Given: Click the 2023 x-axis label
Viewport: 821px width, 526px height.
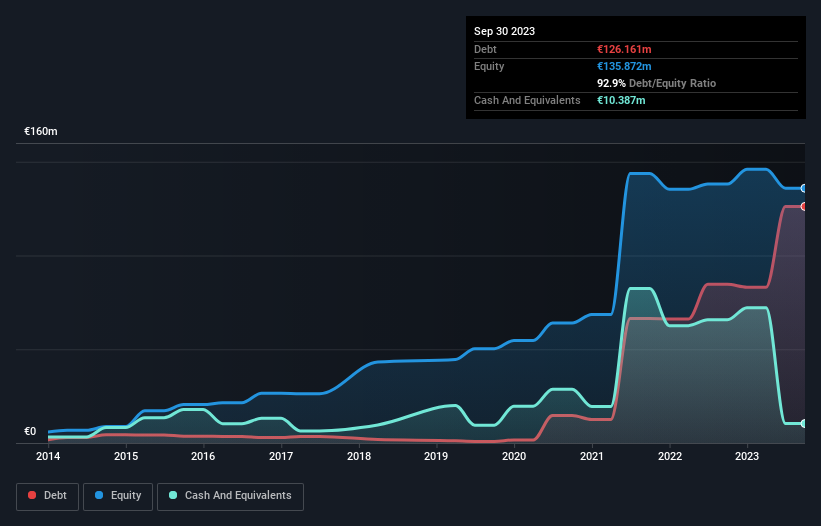Looking at the screenshot, I should pos(747,456).
